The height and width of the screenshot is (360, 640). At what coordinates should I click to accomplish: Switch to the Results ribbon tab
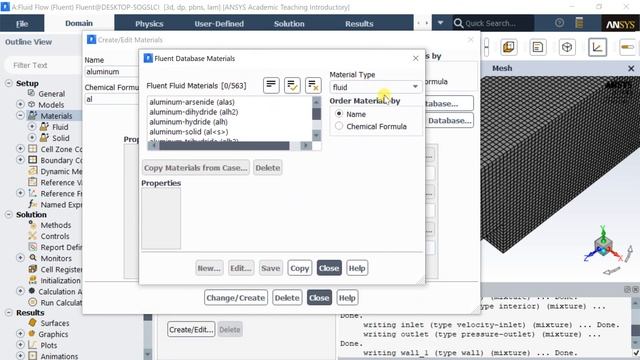point(359,24)
